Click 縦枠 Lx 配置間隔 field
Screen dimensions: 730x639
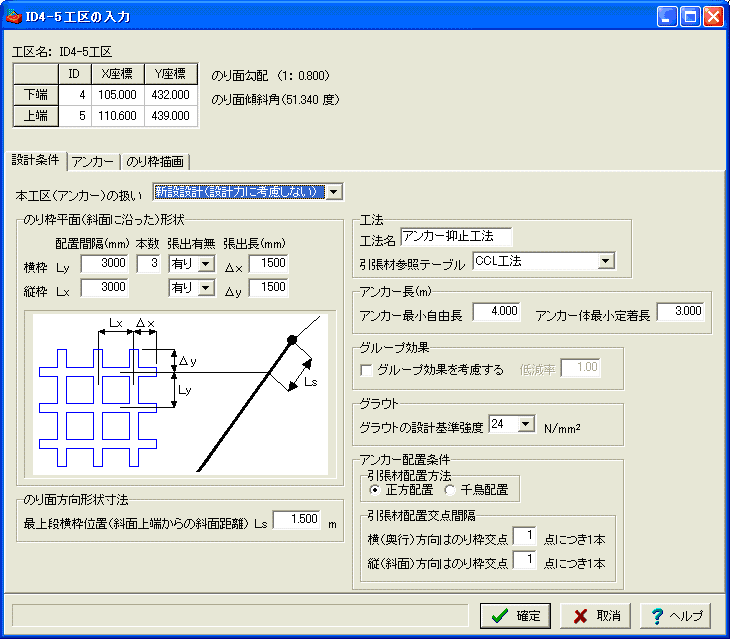[x=105, y=287]
